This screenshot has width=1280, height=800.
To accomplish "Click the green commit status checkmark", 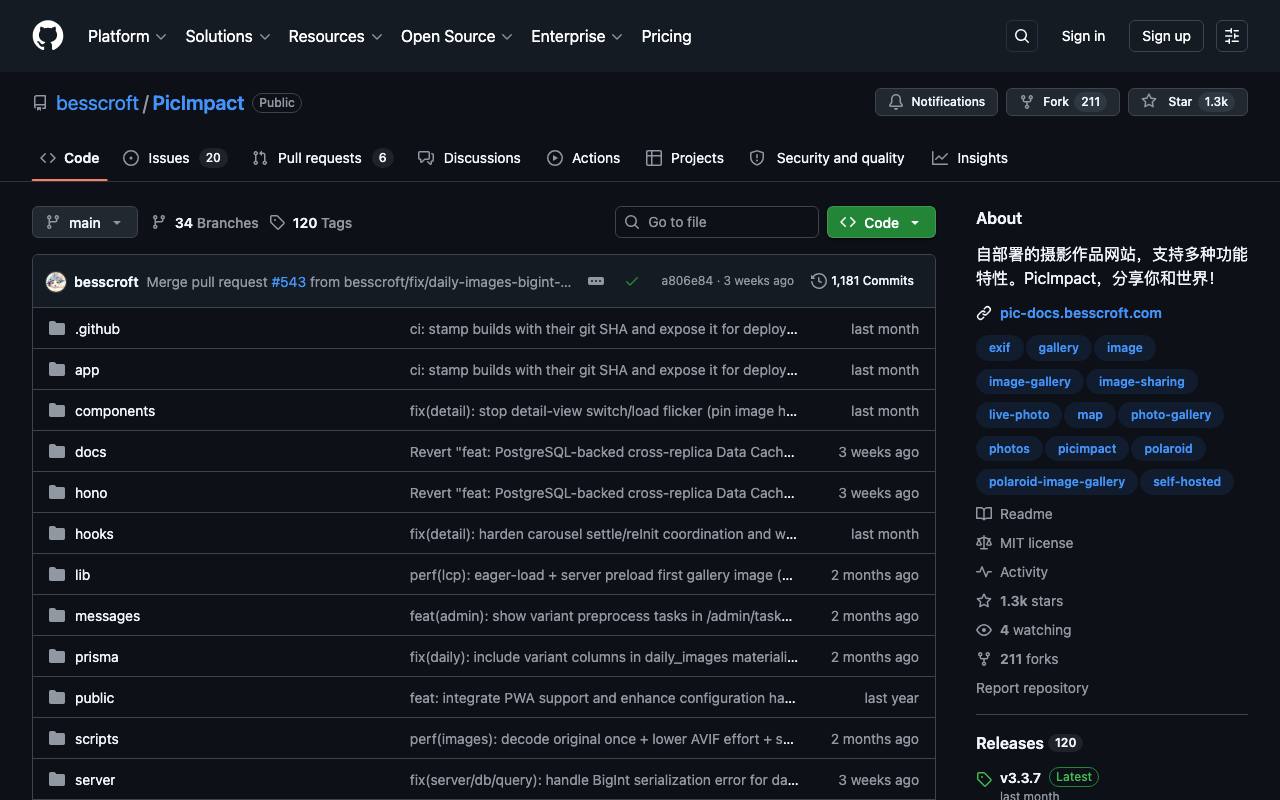I will click(x=632, y=281).
